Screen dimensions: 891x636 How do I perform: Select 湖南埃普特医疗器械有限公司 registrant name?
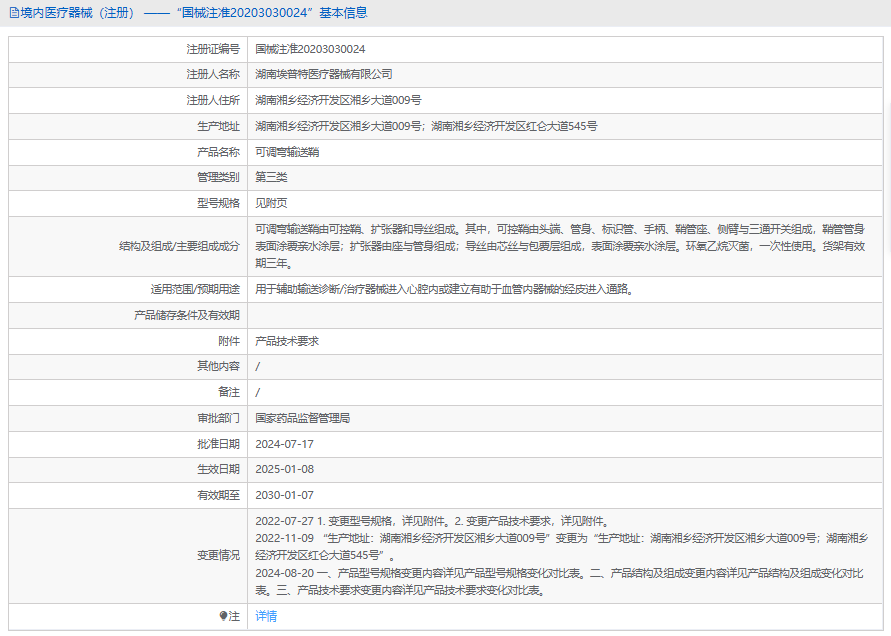(324, 74)
